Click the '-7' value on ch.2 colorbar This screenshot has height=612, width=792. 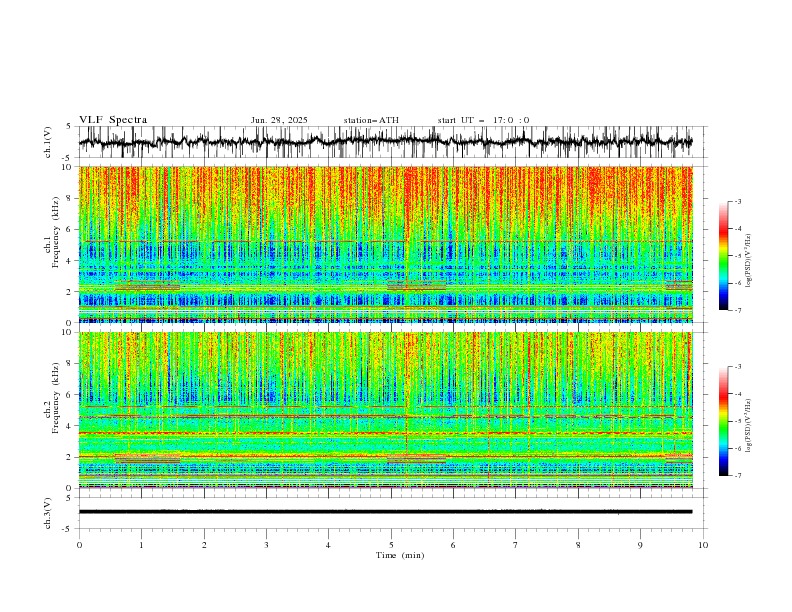click(737, 475)
